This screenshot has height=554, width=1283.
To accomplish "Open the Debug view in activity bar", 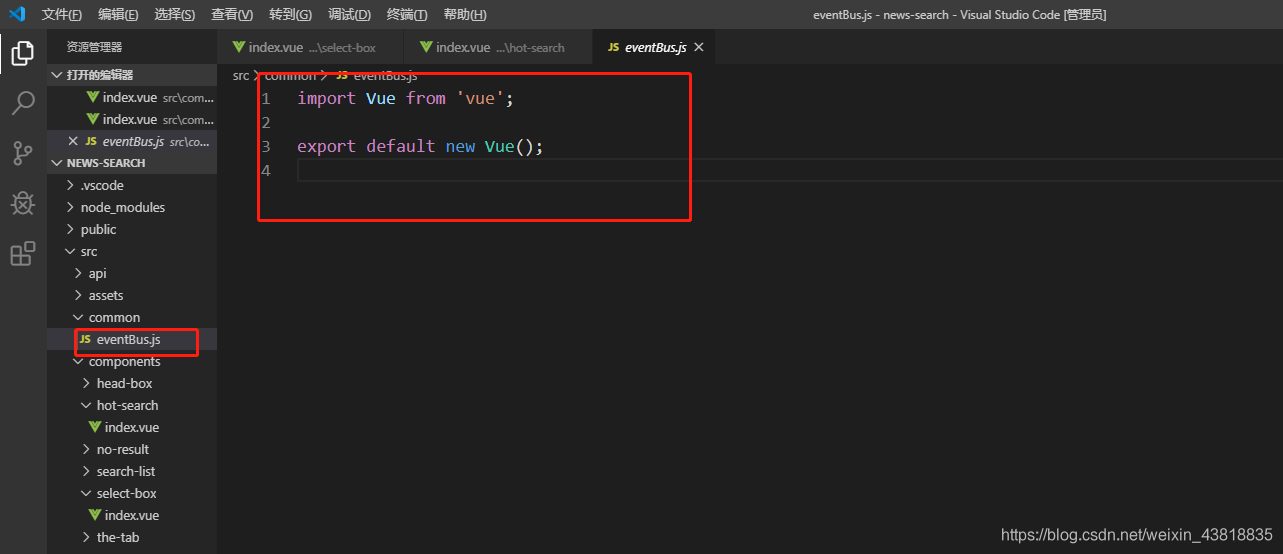I will point(22,203).
